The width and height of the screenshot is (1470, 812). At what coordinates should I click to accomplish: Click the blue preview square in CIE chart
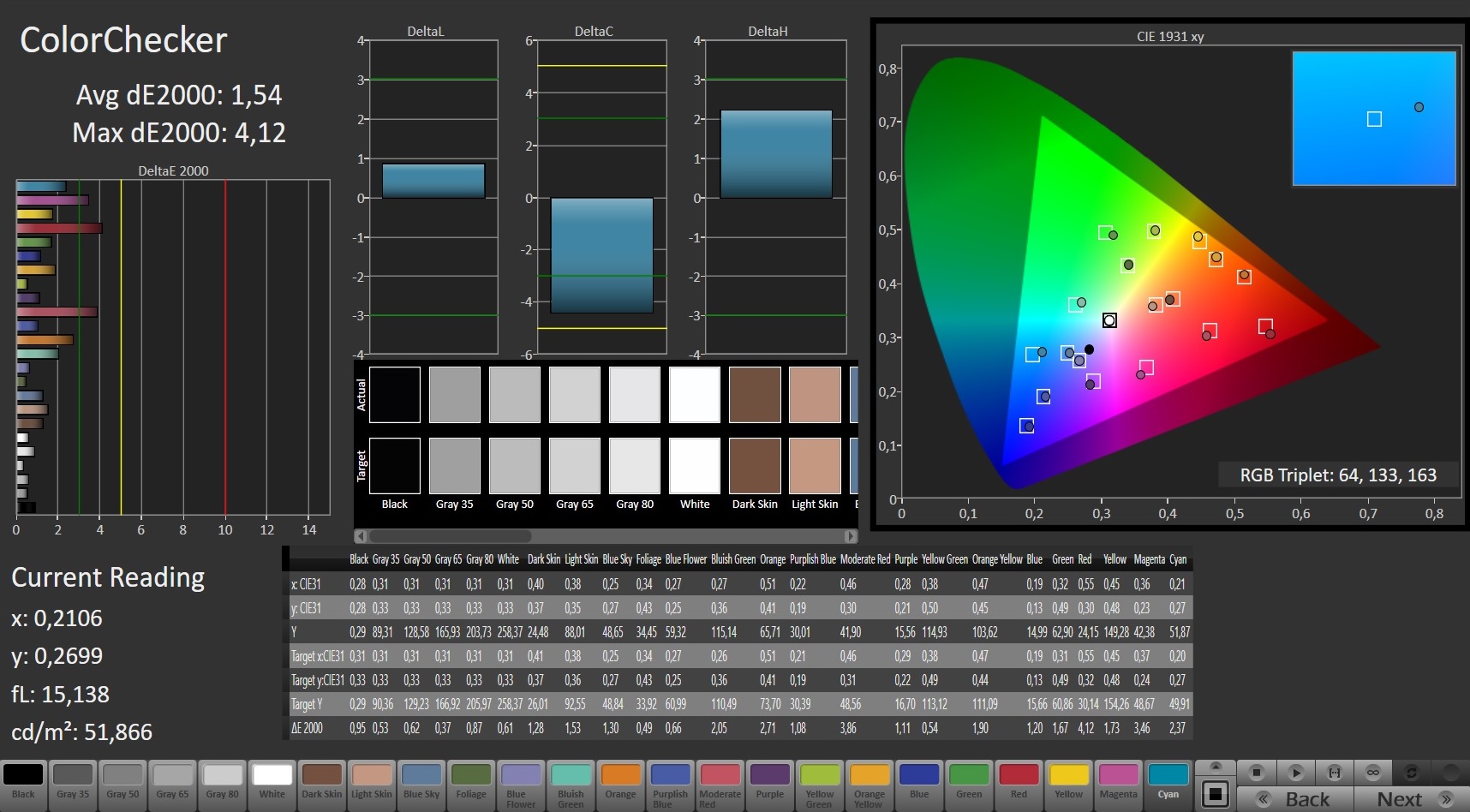[x=1374, y=119]
